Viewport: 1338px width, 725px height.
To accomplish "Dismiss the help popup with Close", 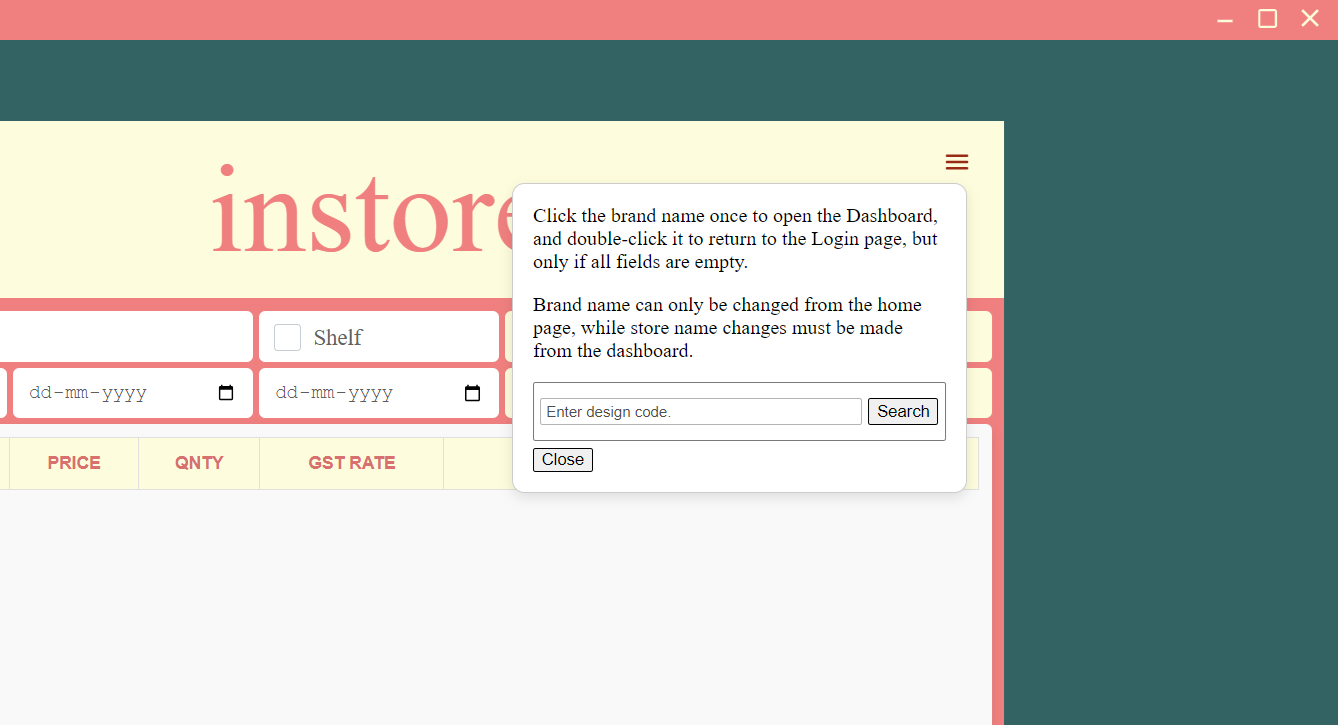I will point(563,460).
